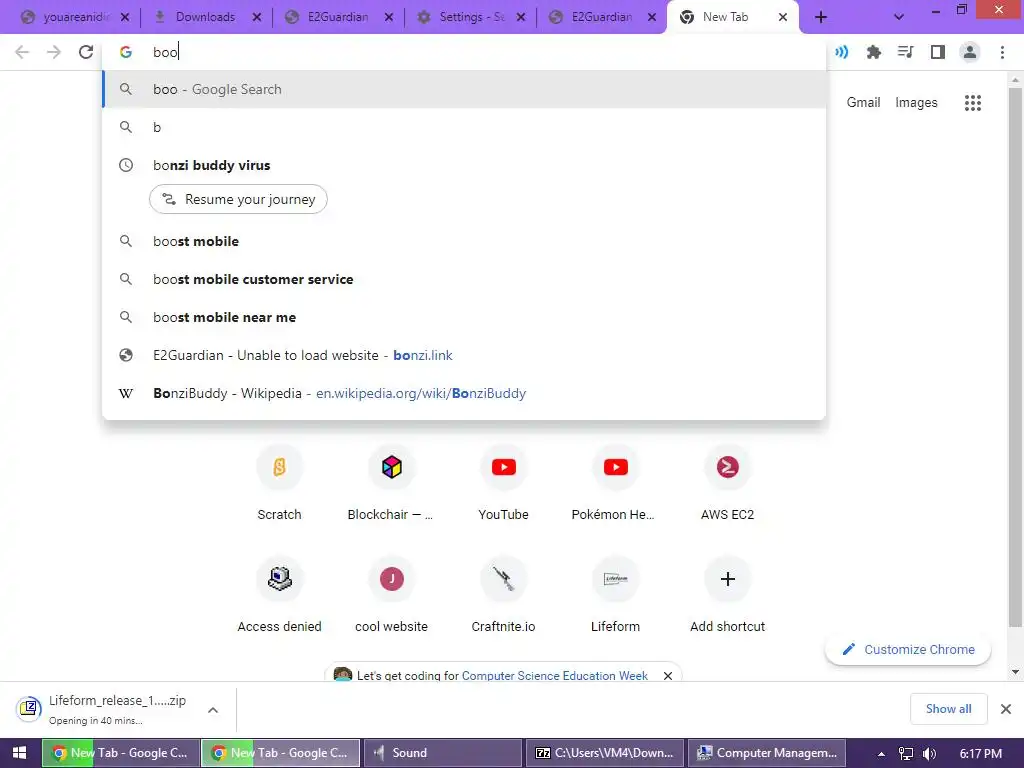Open the Windows Start button

pos(20,753)
